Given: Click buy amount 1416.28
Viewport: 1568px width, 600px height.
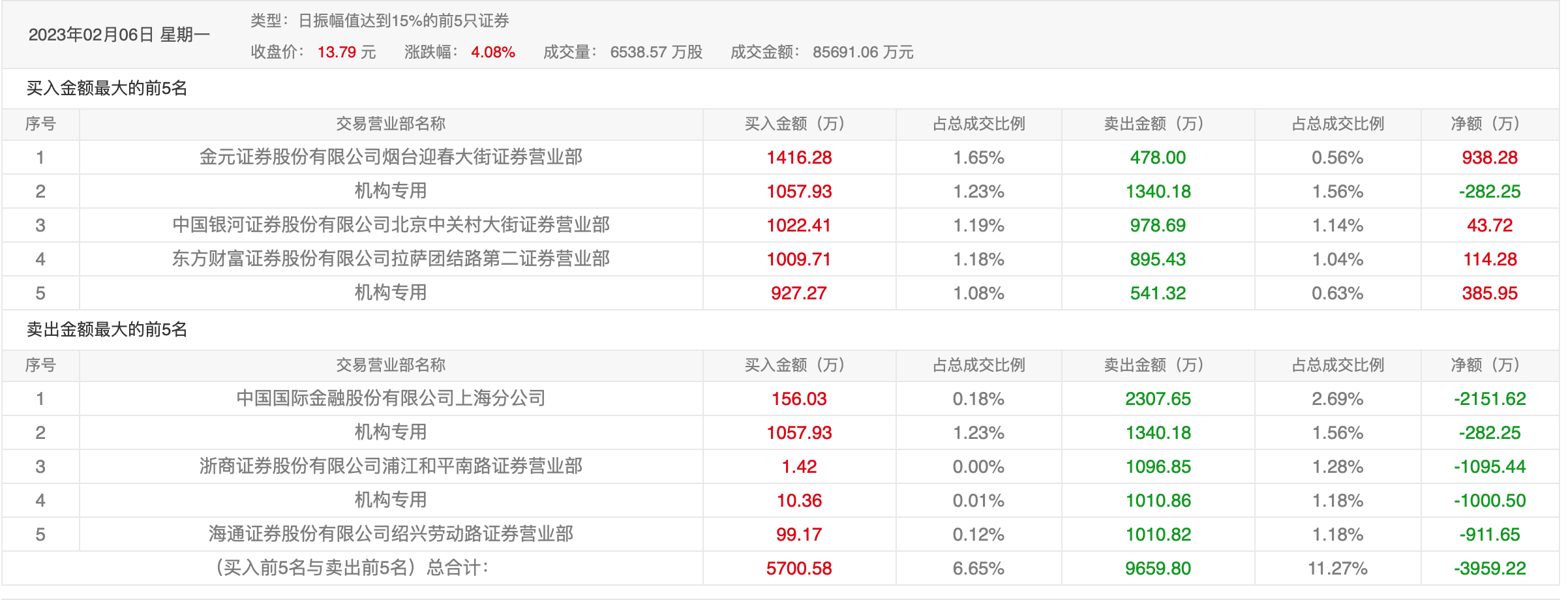Looking at the screenshot, I should (x=799, y=157).
